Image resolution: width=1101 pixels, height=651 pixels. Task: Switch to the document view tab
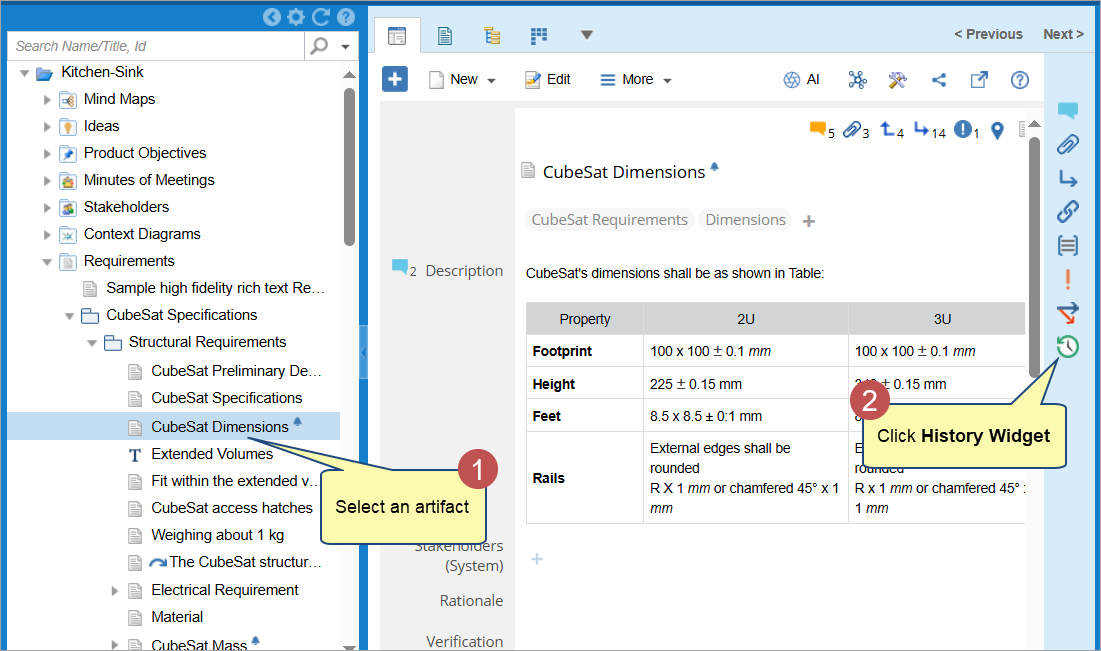pos(445,35)
